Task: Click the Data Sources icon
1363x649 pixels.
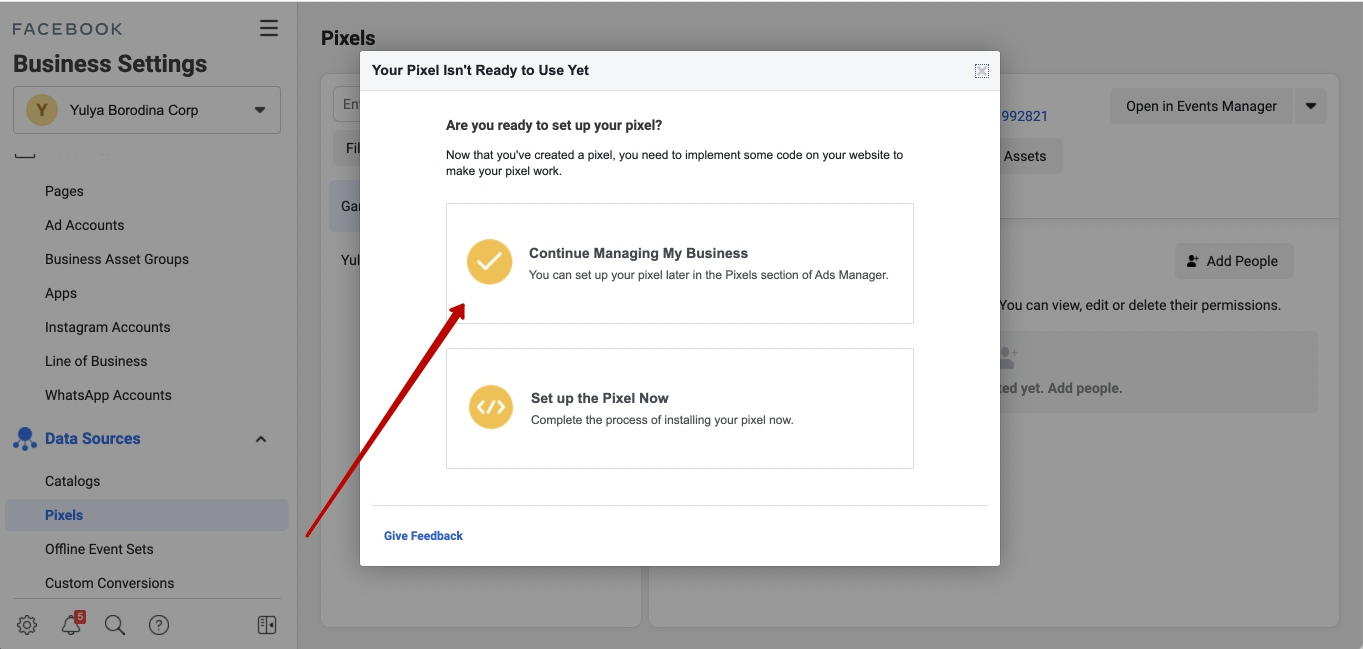Action: point(25,439)
